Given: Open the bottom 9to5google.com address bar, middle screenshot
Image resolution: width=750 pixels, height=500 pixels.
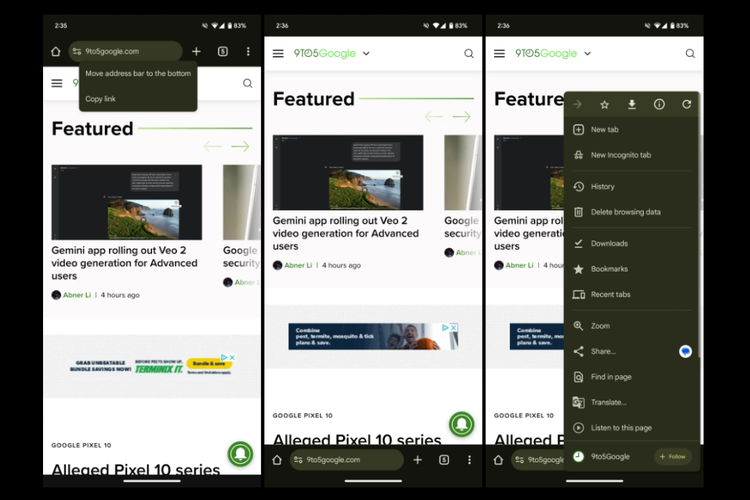Looking at the screenshot, I should point(347,460).
